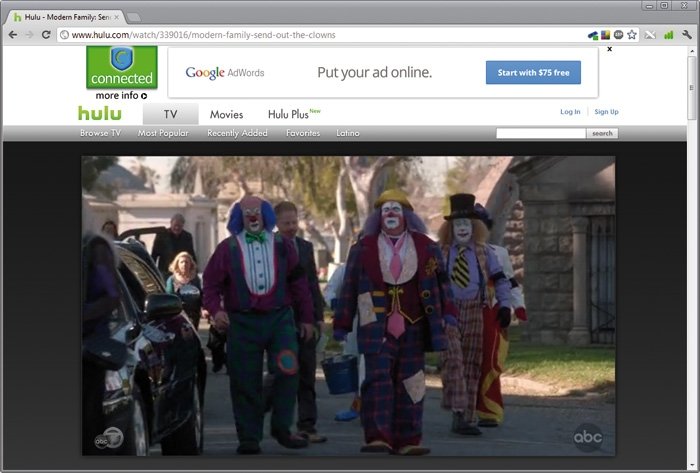Click the site info globe icon in address bar
The image size is (700, 473).
pyautogui.click(x=64, y=35)
